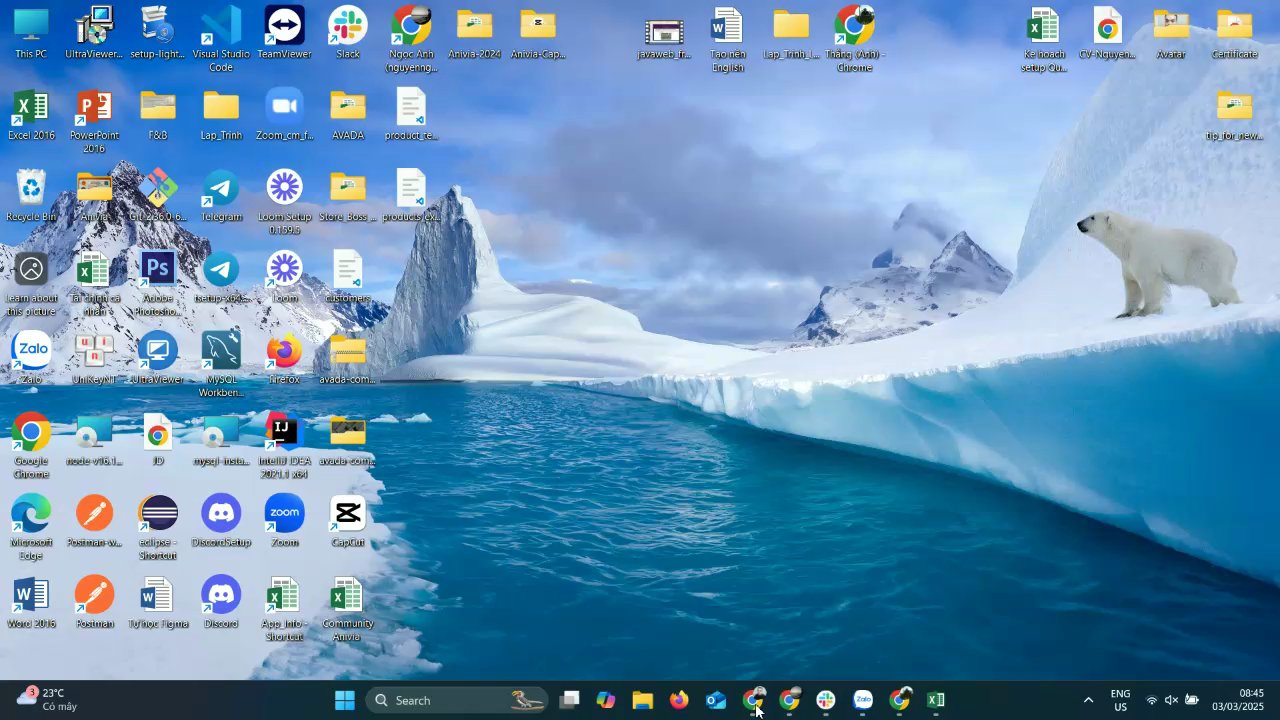Image resolution: width=1280 pixels, height=720 pixels.
Task: Select the customers file icon
Action: [x=348, y=277]
